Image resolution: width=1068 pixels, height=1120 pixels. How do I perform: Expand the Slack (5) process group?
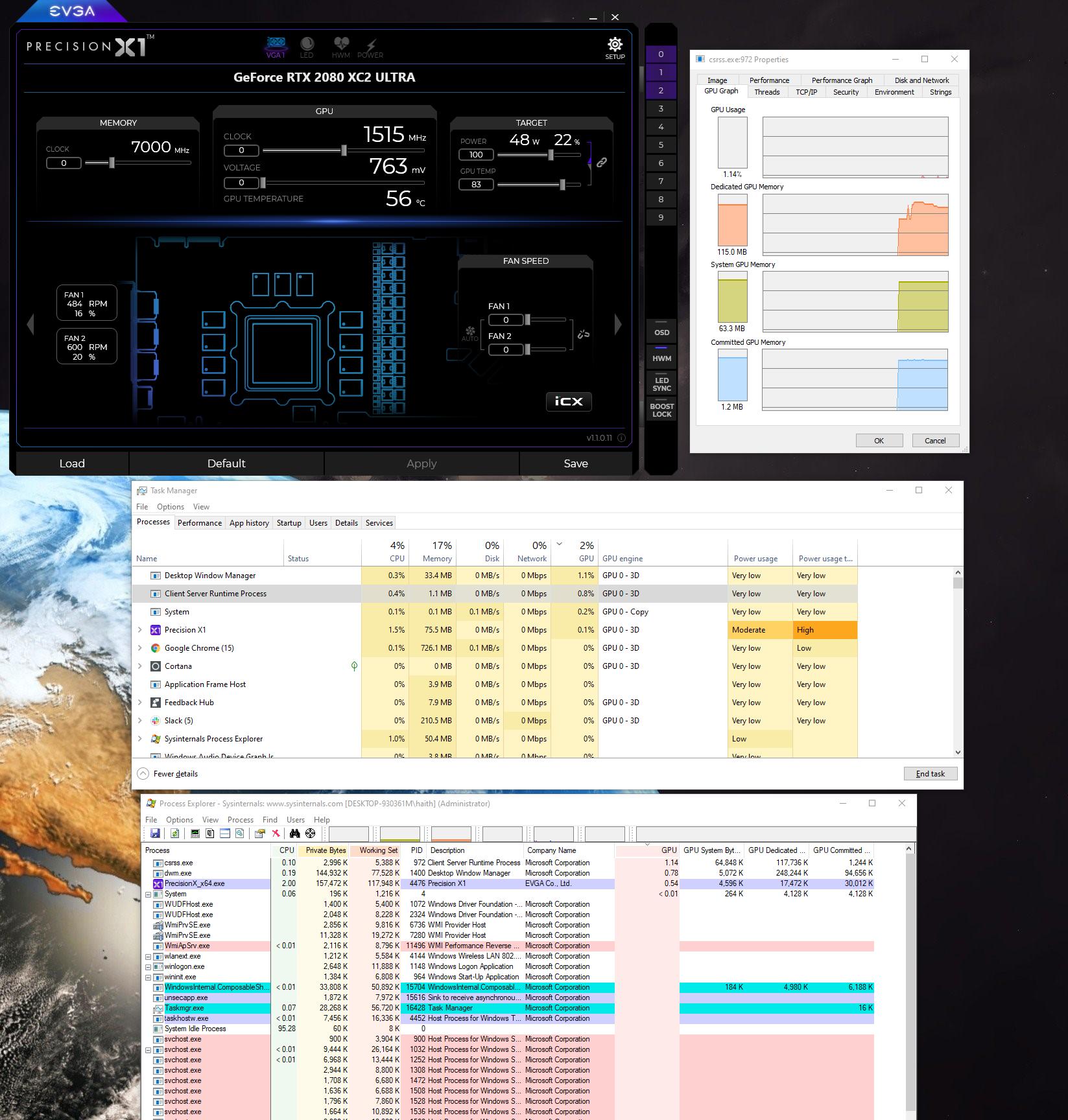140,721
